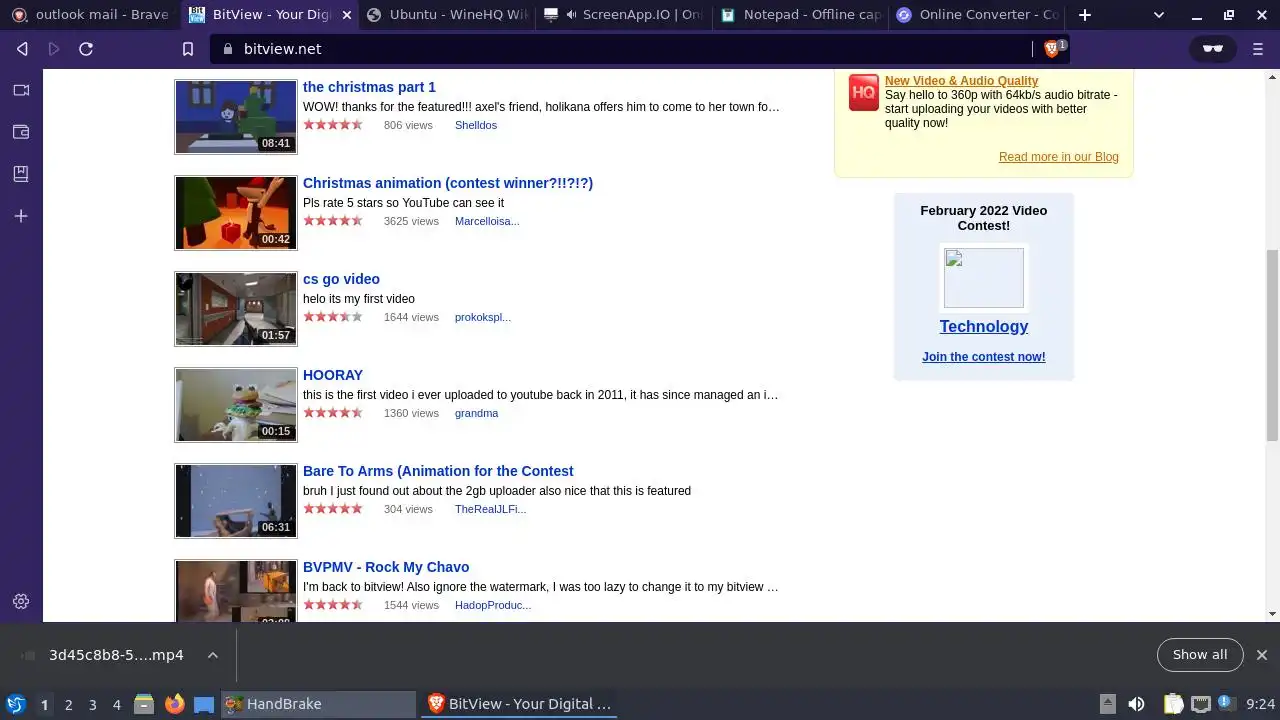Image resolution: width=1280 pixels, height=720 pixels.
Task: Click Show all downloads button
Action: [1200, 655]
